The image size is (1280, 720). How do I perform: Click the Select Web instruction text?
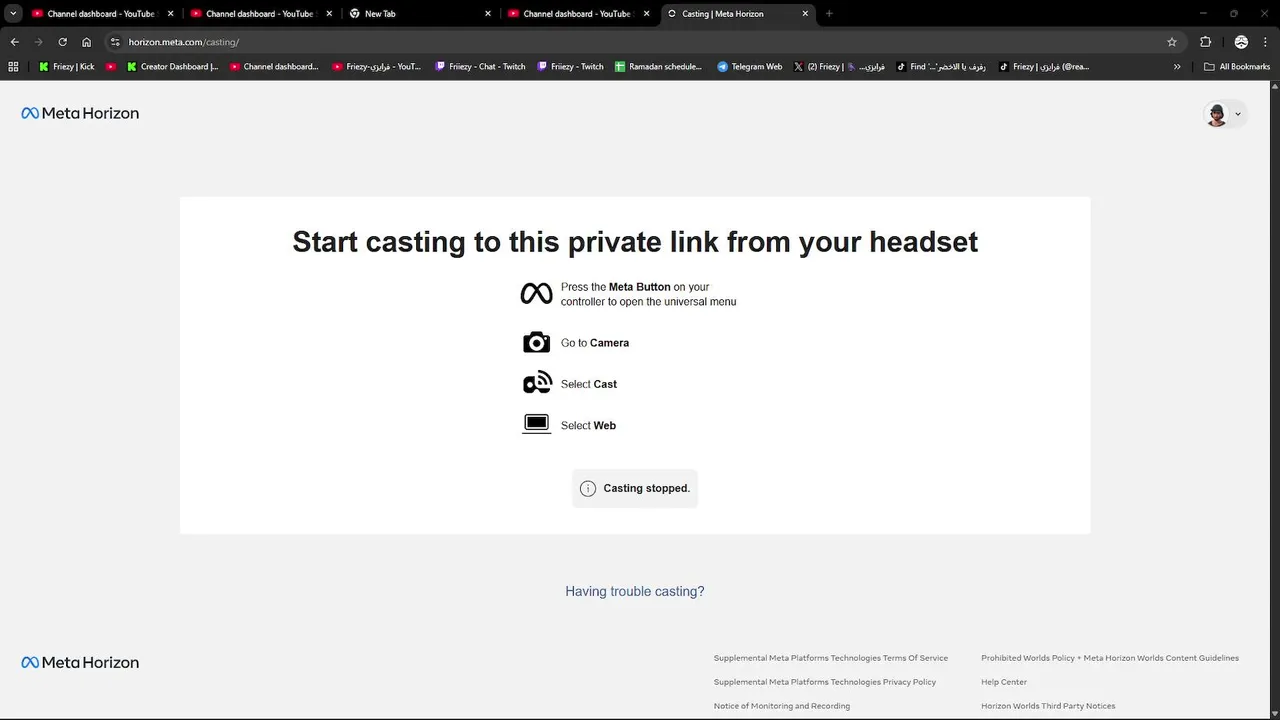click(x=588, y=425)
